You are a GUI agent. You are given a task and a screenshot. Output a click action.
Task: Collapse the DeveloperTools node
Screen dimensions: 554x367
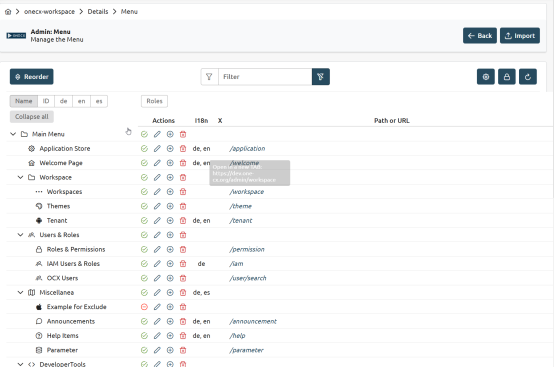click(20, 364)
